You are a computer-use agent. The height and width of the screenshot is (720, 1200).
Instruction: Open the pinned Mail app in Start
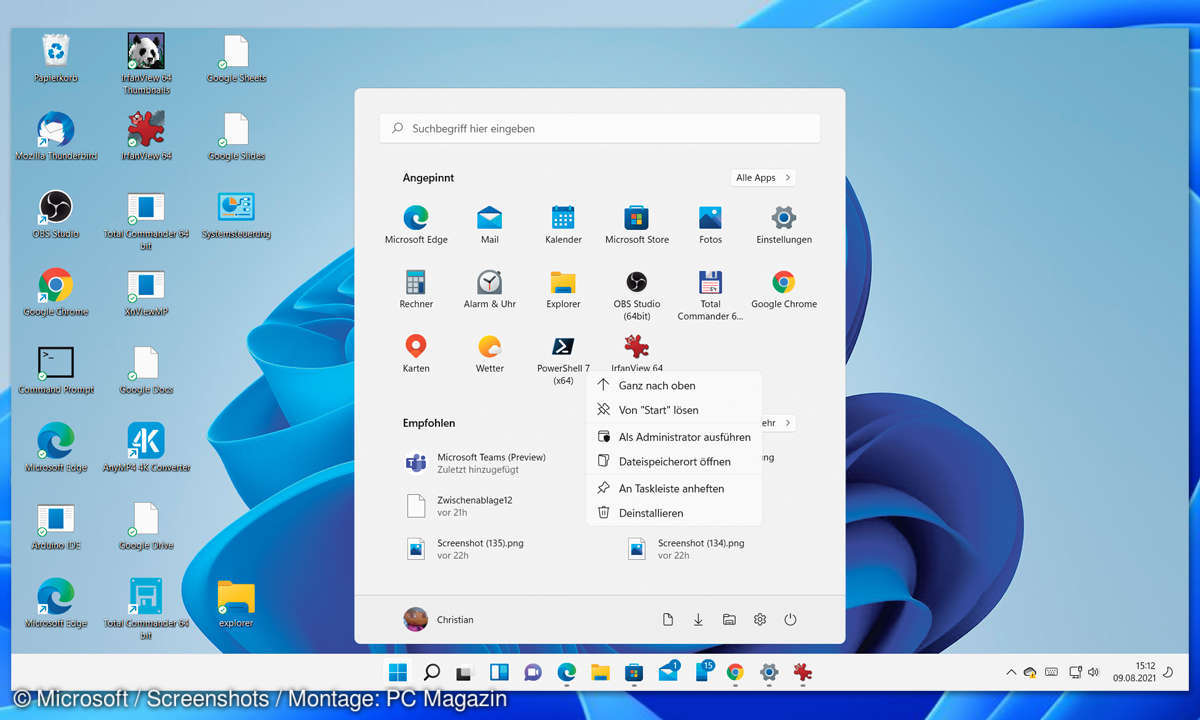click(x=490, y=225)
